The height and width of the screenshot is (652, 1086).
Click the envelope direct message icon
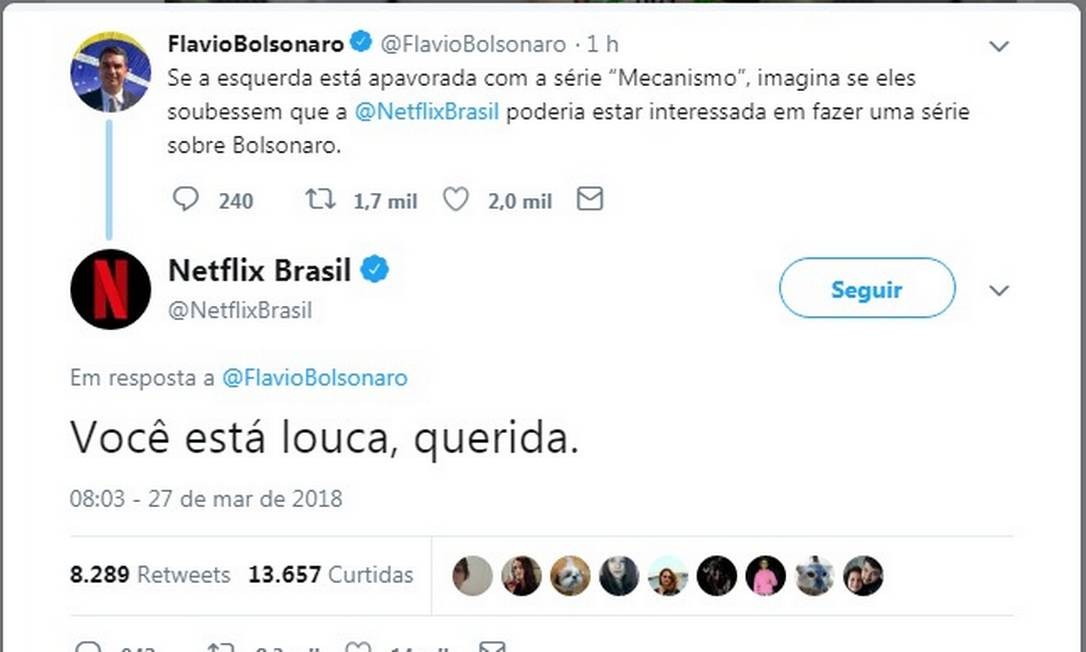(590, 200)
